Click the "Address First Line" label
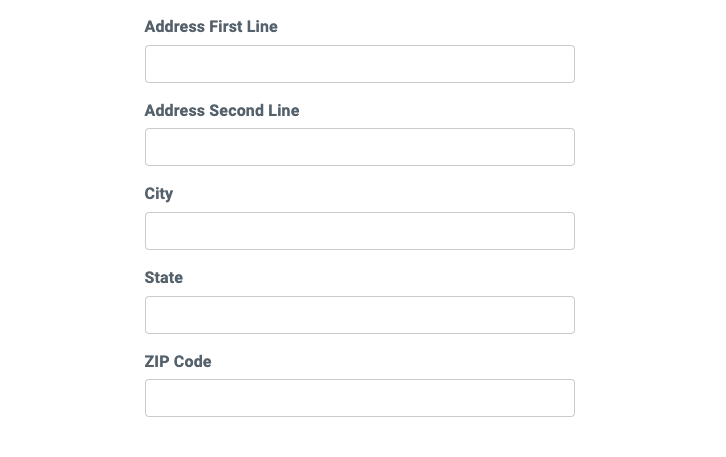 (211, 27)
